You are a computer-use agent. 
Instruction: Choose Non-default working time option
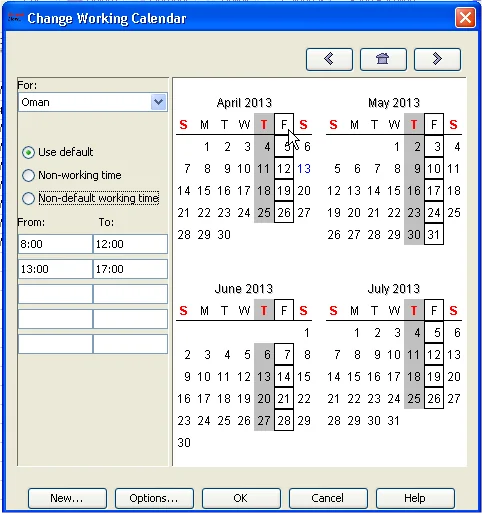pos(29,198)
